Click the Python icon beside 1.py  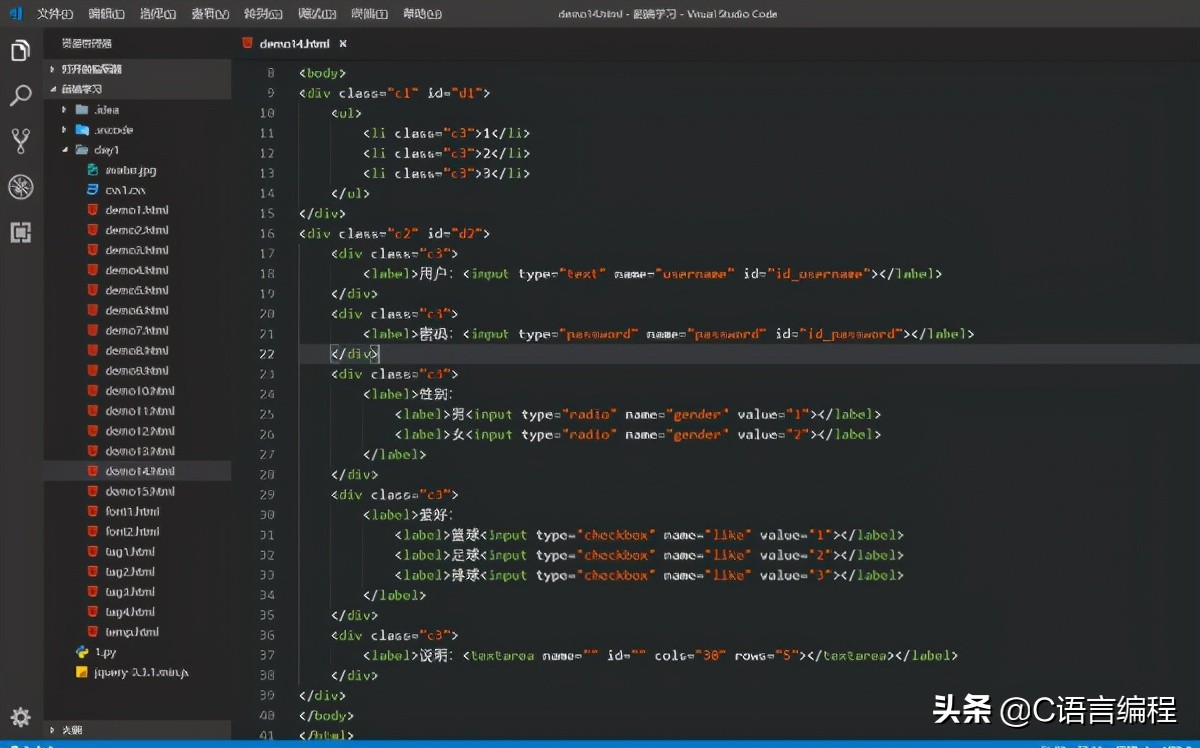[x=82, y=652]
